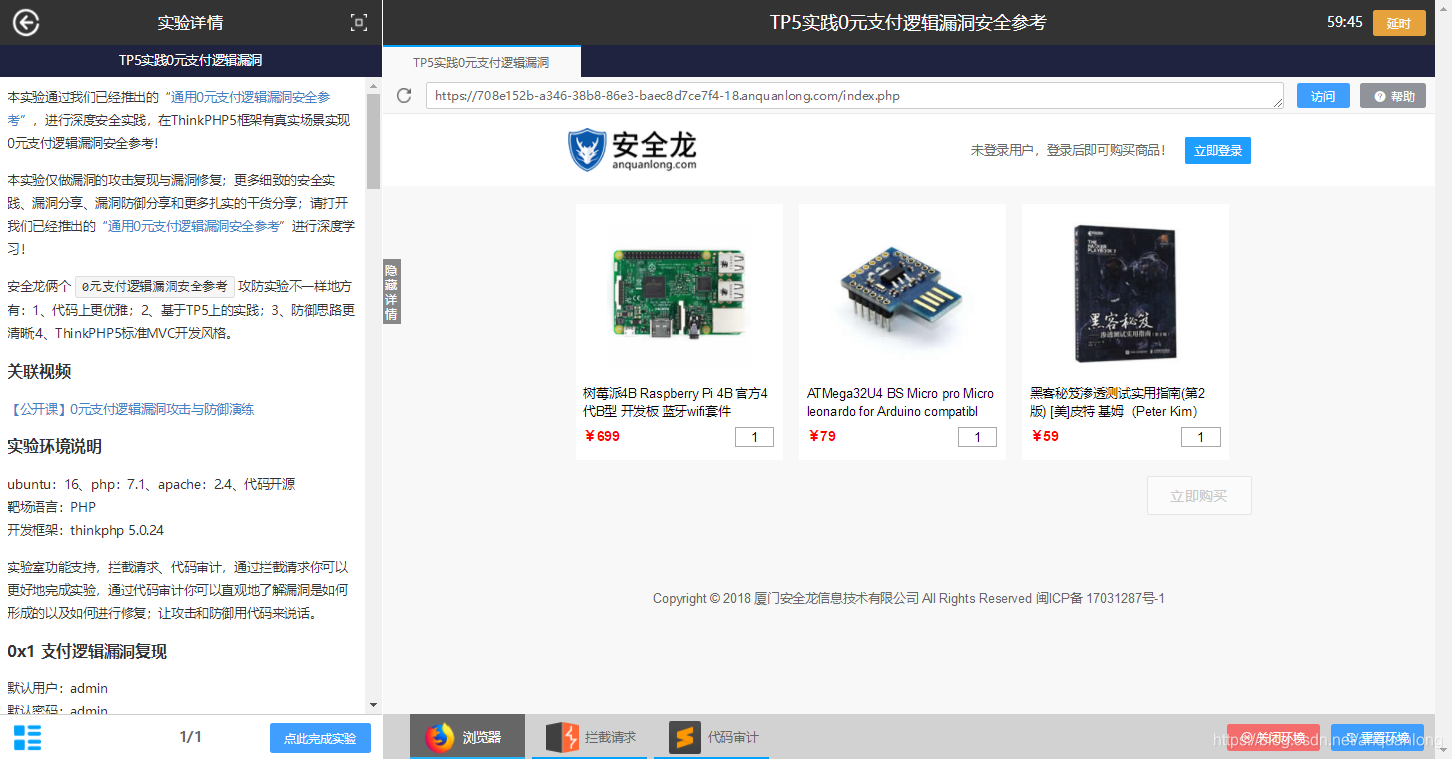Click the scroll up arrow of details panel
Screen dimensions: 1452x759
point(374,85)
